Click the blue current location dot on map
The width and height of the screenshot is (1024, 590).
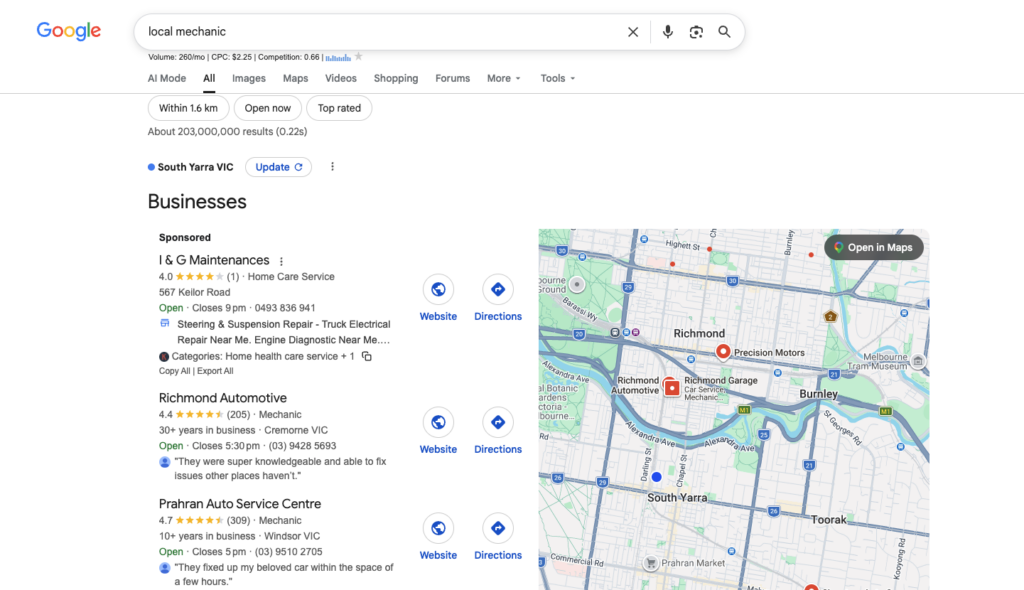[656, 477]
